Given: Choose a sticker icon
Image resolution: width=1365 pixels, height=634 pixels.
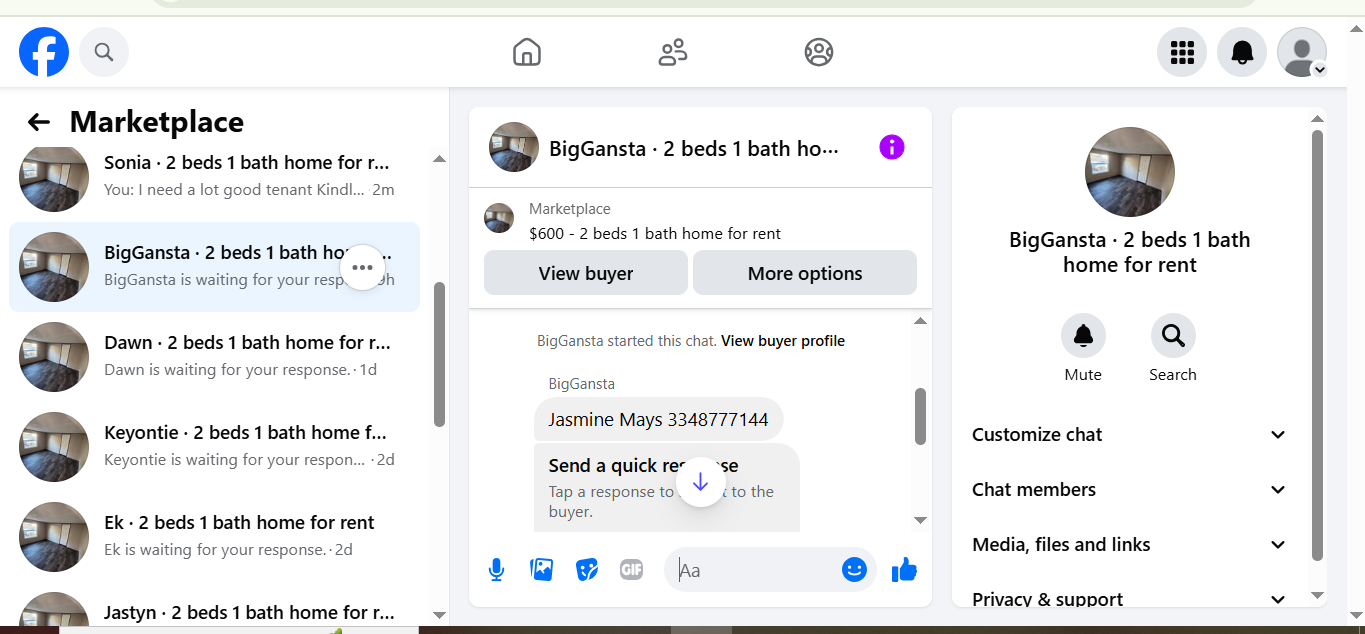Looking at the screenshot, I should tap(586, 570).
